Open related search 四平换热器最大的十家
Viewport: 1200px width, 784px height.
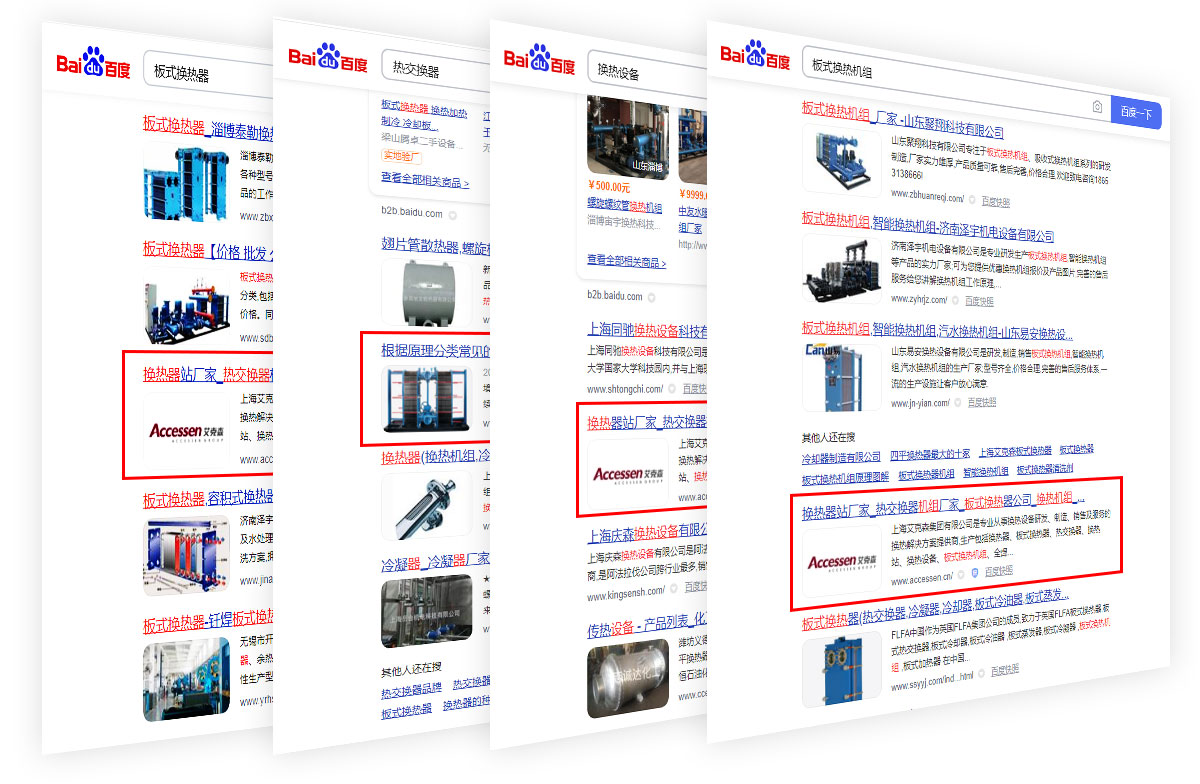click(x=929, y=455)
